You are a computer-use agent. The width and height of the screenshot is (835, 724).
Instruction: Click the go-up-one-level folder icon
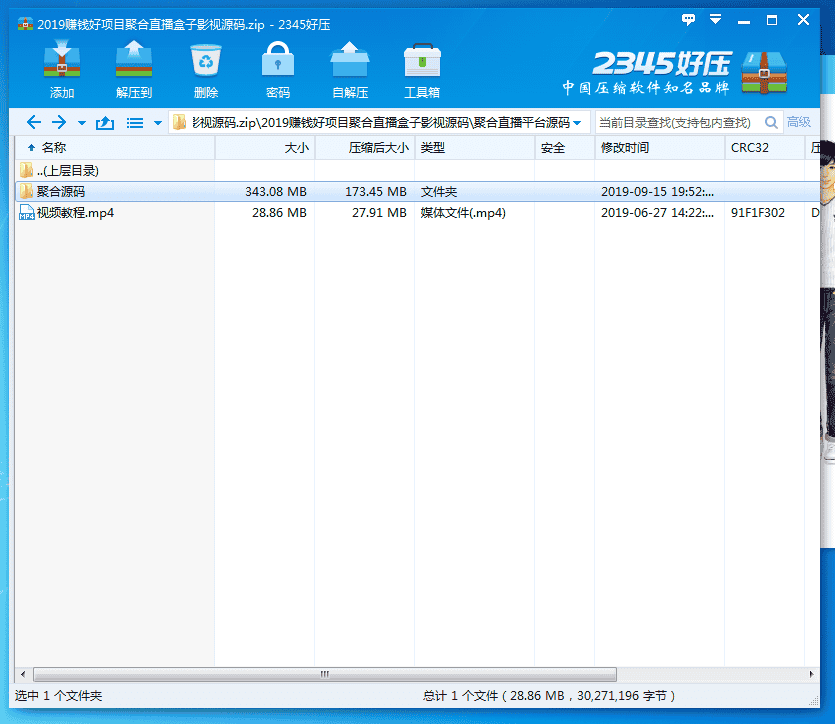coord(105,123)
